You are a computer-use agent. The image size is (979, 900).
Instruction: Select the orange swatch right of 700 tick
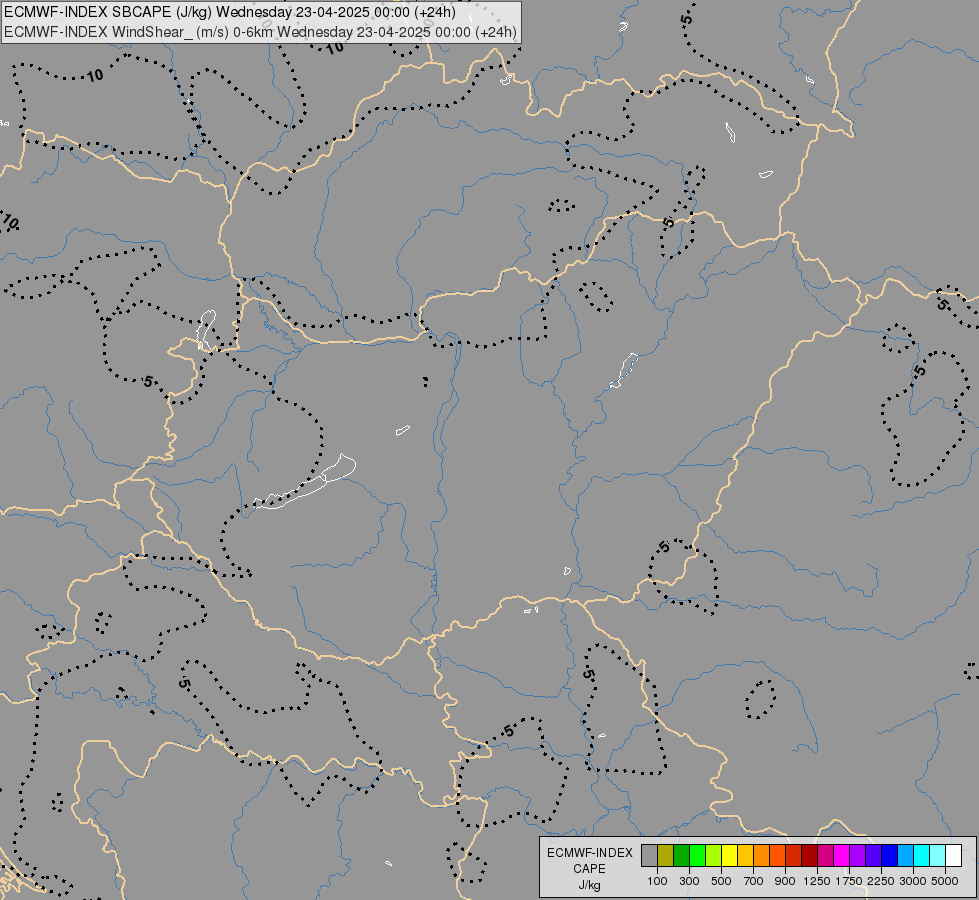(x=762, y=855)
